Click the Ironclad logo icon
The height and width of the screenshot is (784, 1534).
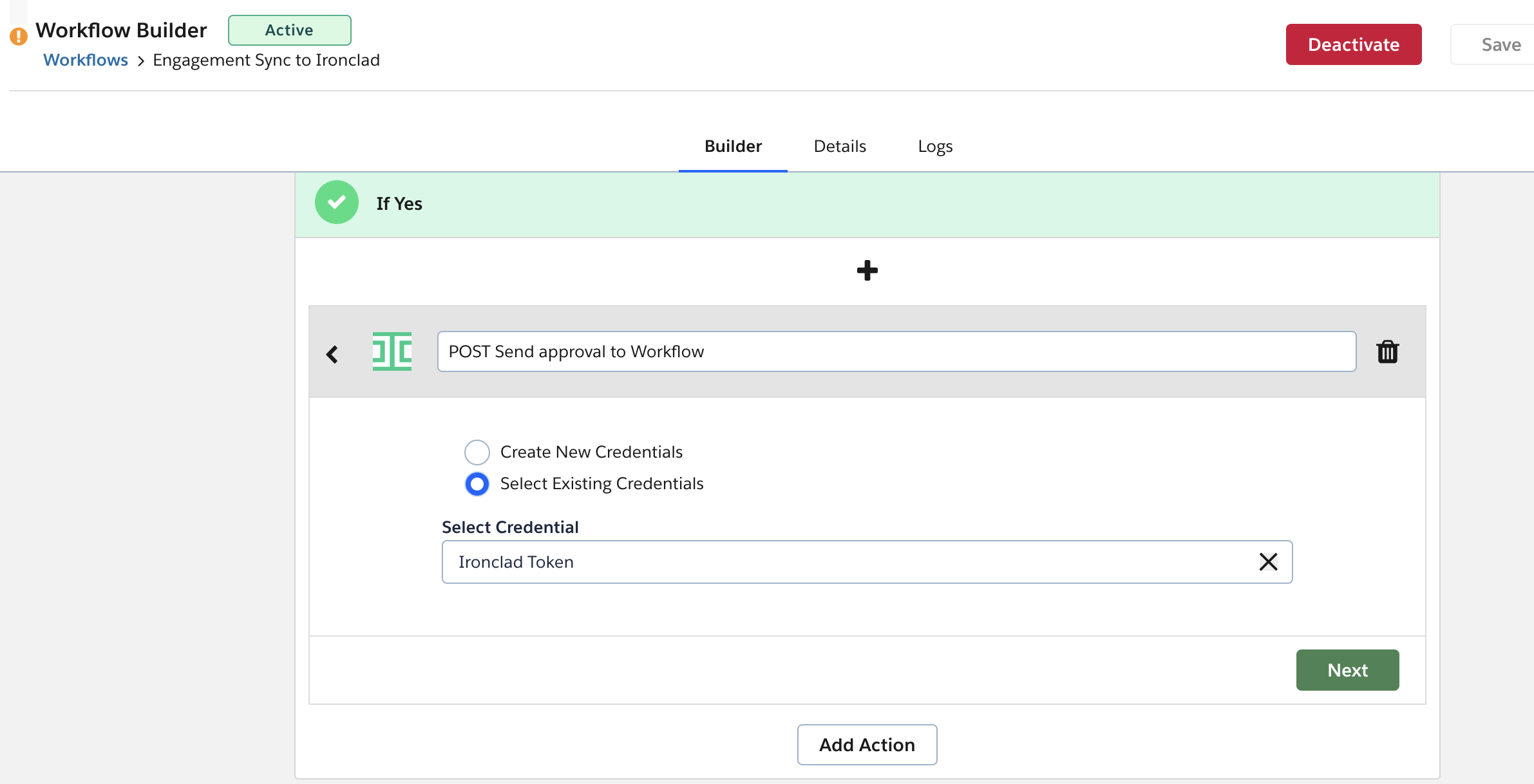[392, 351]
